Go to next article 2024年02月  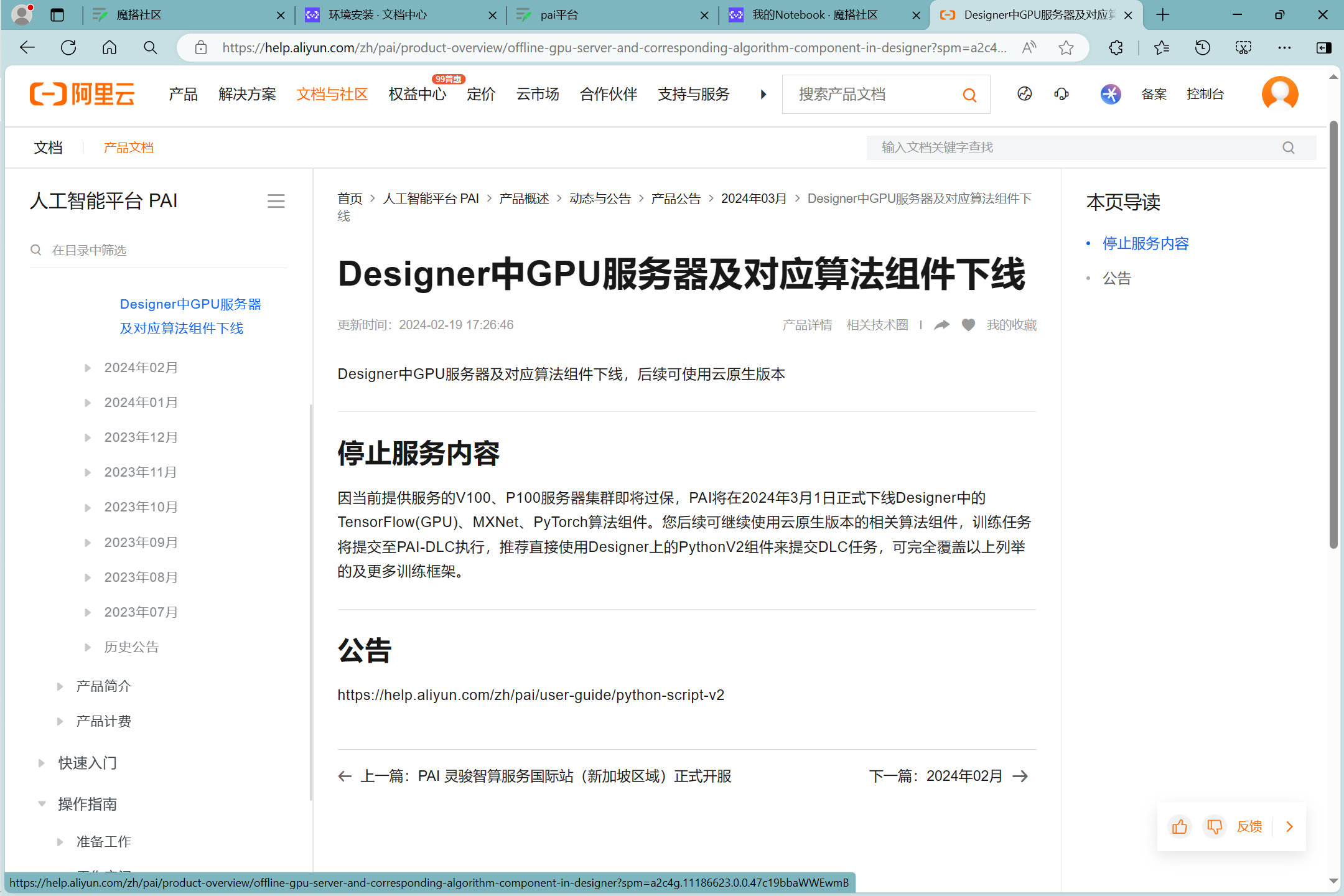[x=948, y=776]
